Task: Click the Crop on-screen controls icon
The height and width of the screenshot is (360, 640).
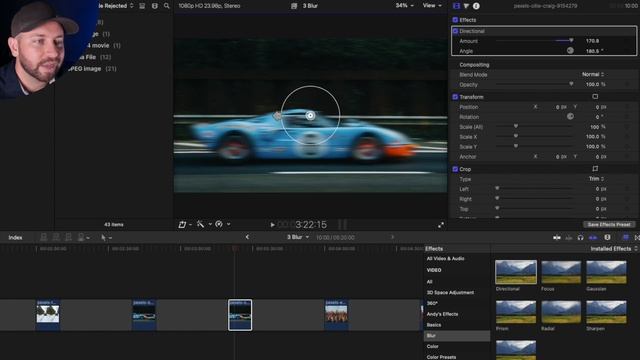Action: click(x=595, y=169)
